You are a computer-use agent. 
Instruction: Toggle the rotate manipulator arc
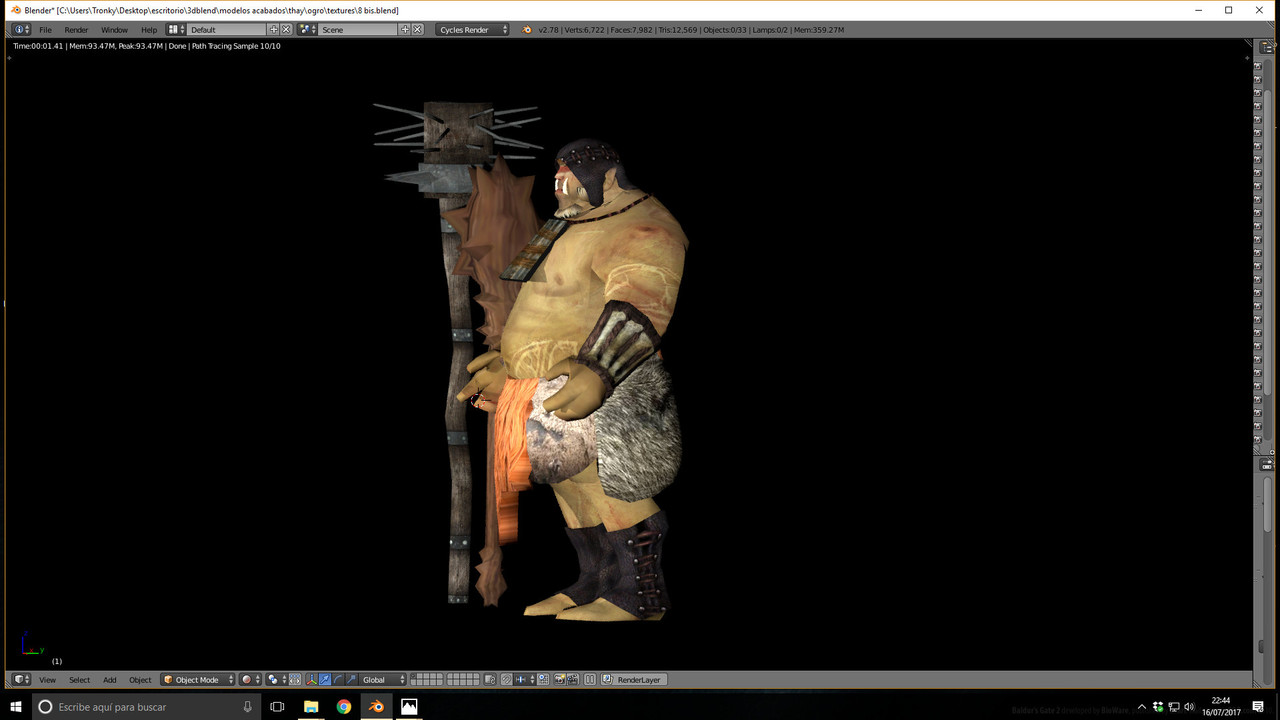tap(338, 680)
